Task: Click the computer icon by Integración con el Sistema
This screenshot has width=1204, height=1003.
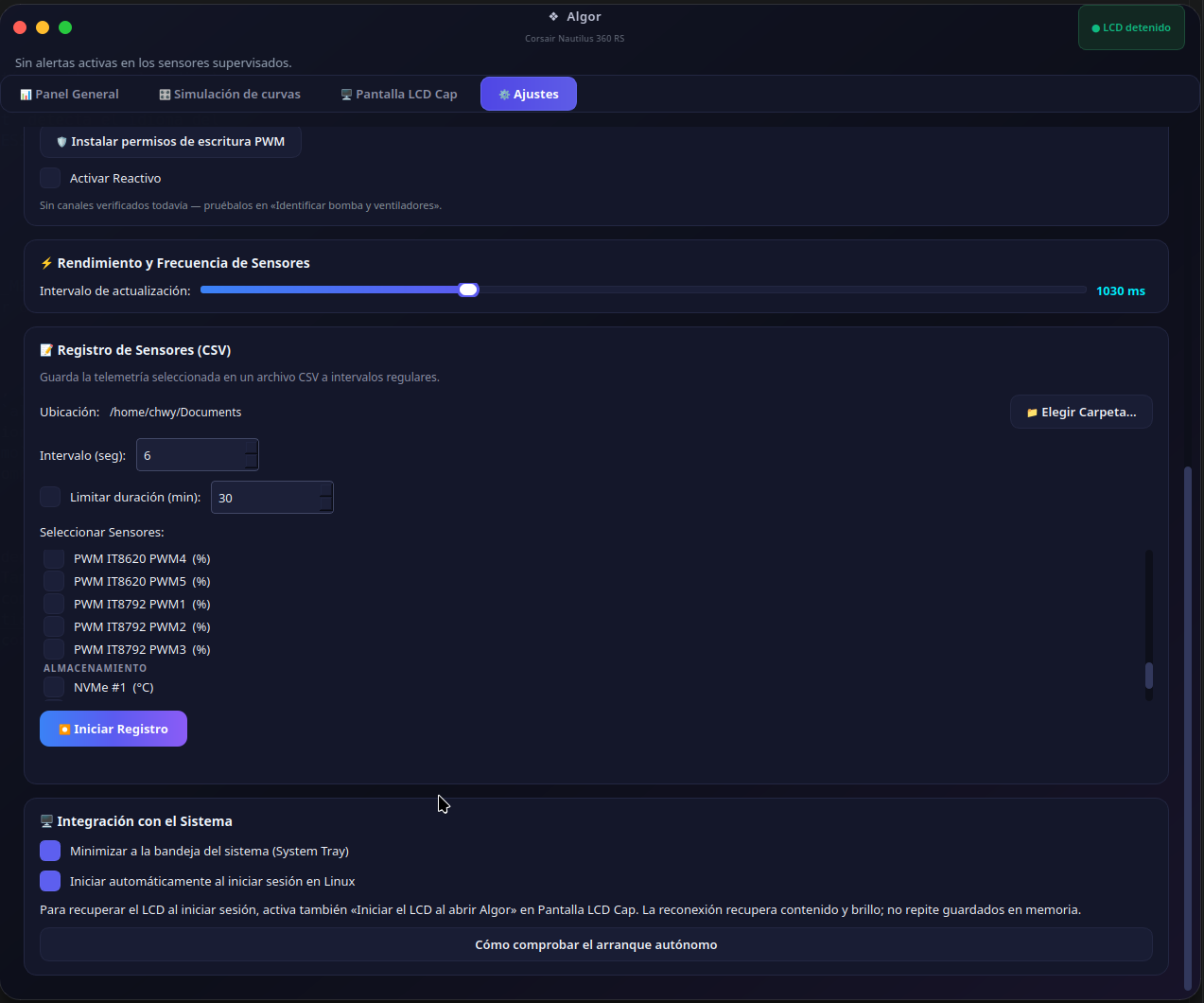Action: click(46, 821)
